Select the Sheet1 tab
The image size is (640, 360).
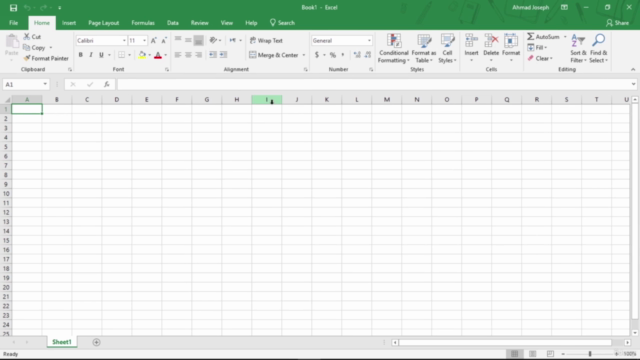click(x=62, y=342)
